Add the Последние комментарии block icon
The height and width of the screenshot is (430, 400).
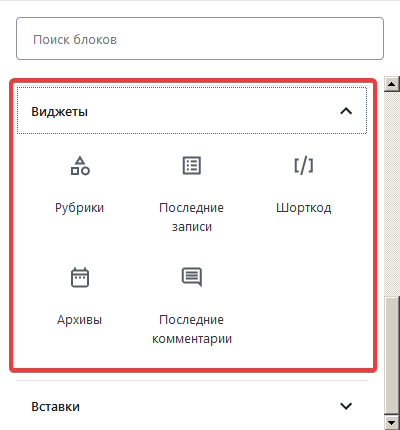pyautogui.click(x=192, y=277)
